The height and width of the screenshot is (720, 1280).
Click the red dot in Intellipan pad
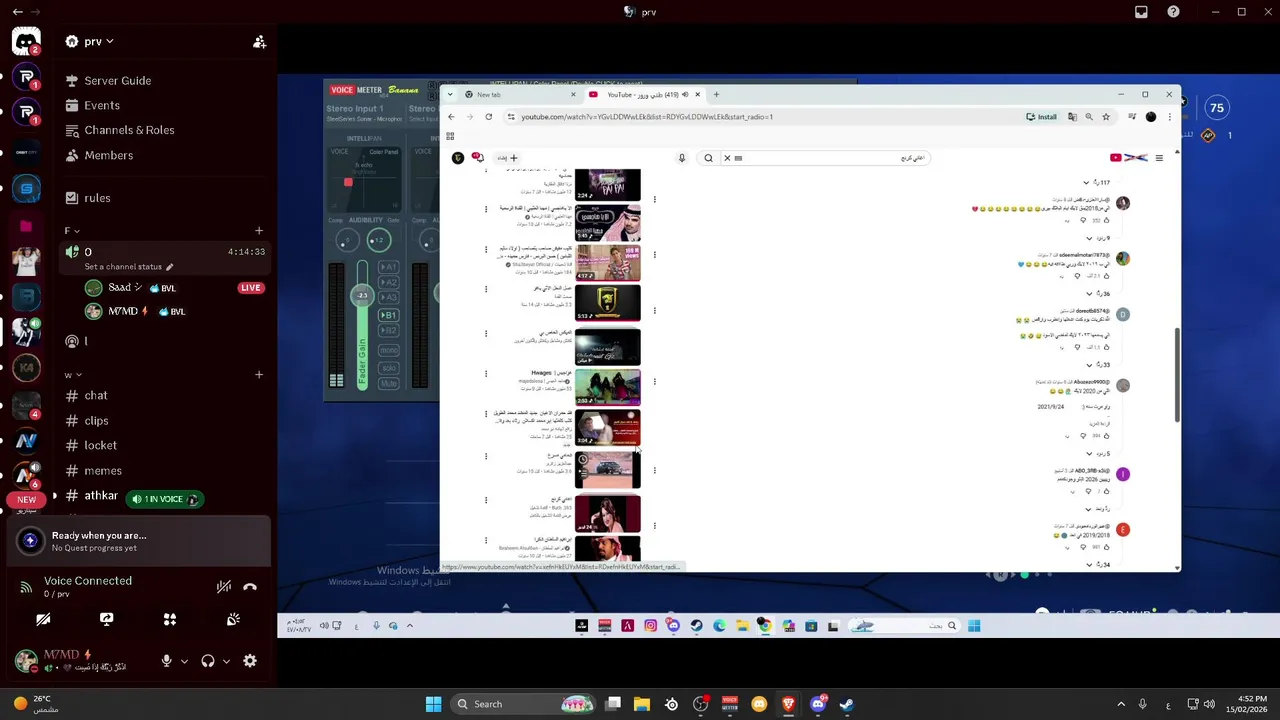[348, 182]
